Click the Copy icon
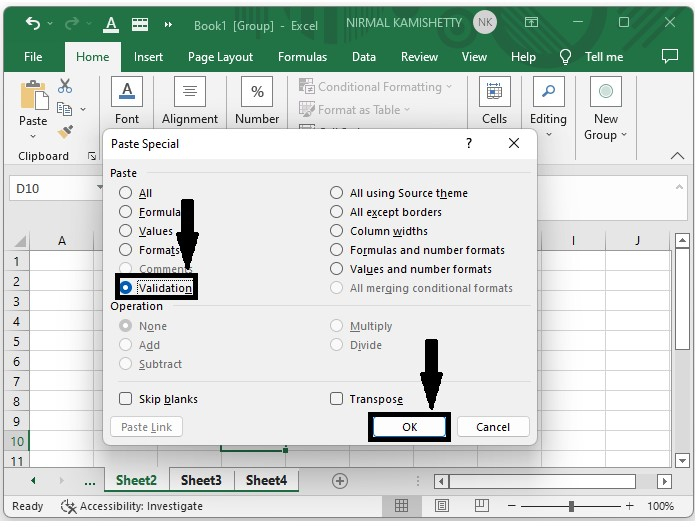The width and height of the screenshot is (697, 527). [64, 109]
